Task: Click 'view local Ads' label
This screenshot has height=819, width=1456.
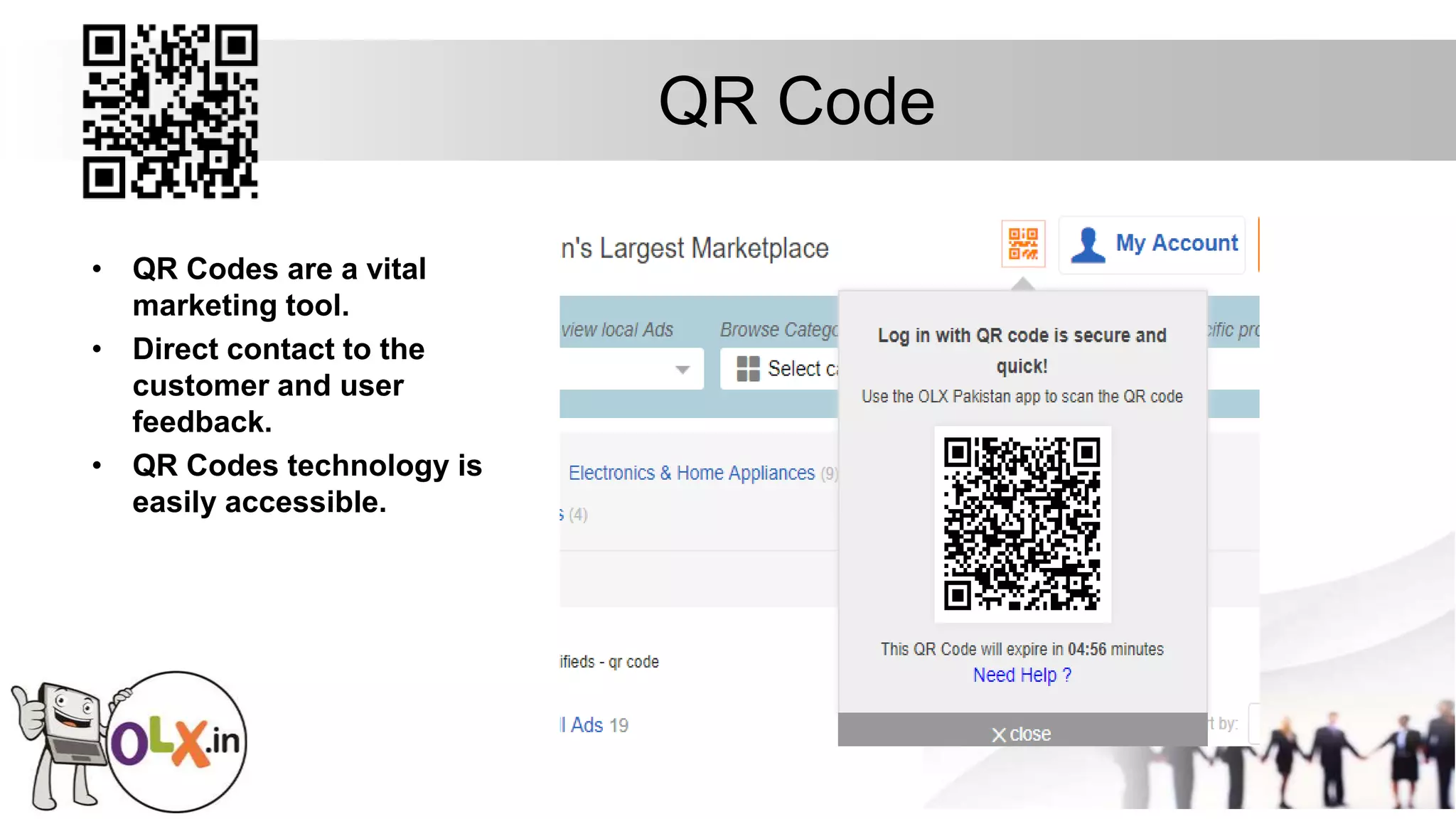Action: click(617, 329)
